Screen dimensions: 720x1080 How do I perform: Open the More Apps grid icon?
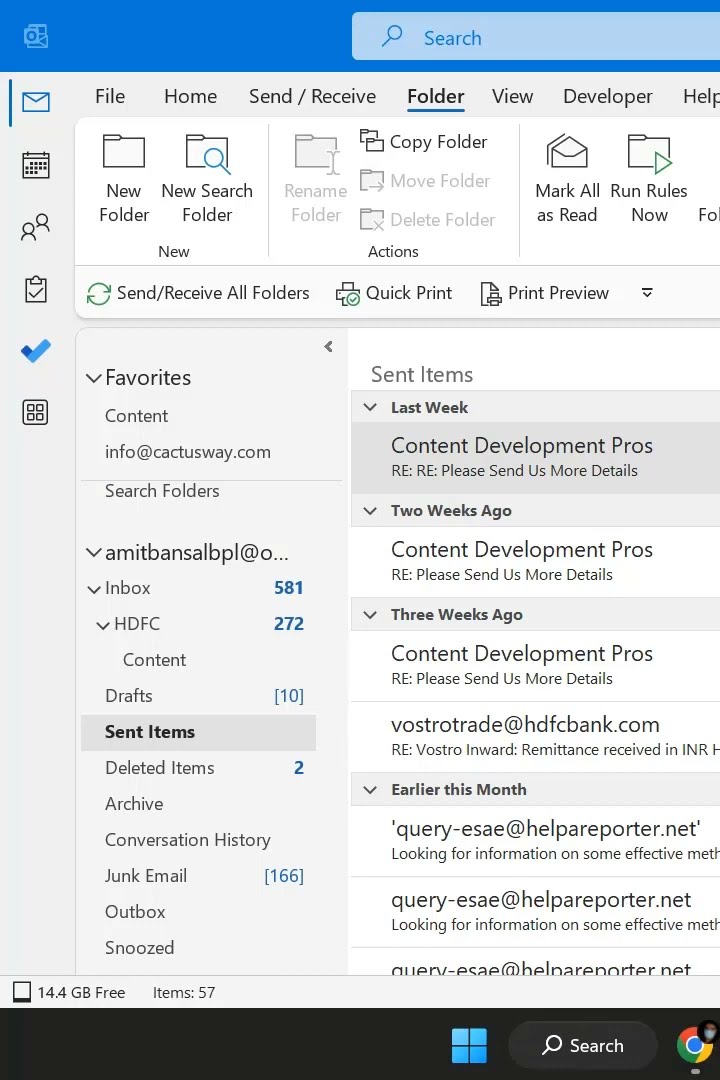click(x=36, y=412)
